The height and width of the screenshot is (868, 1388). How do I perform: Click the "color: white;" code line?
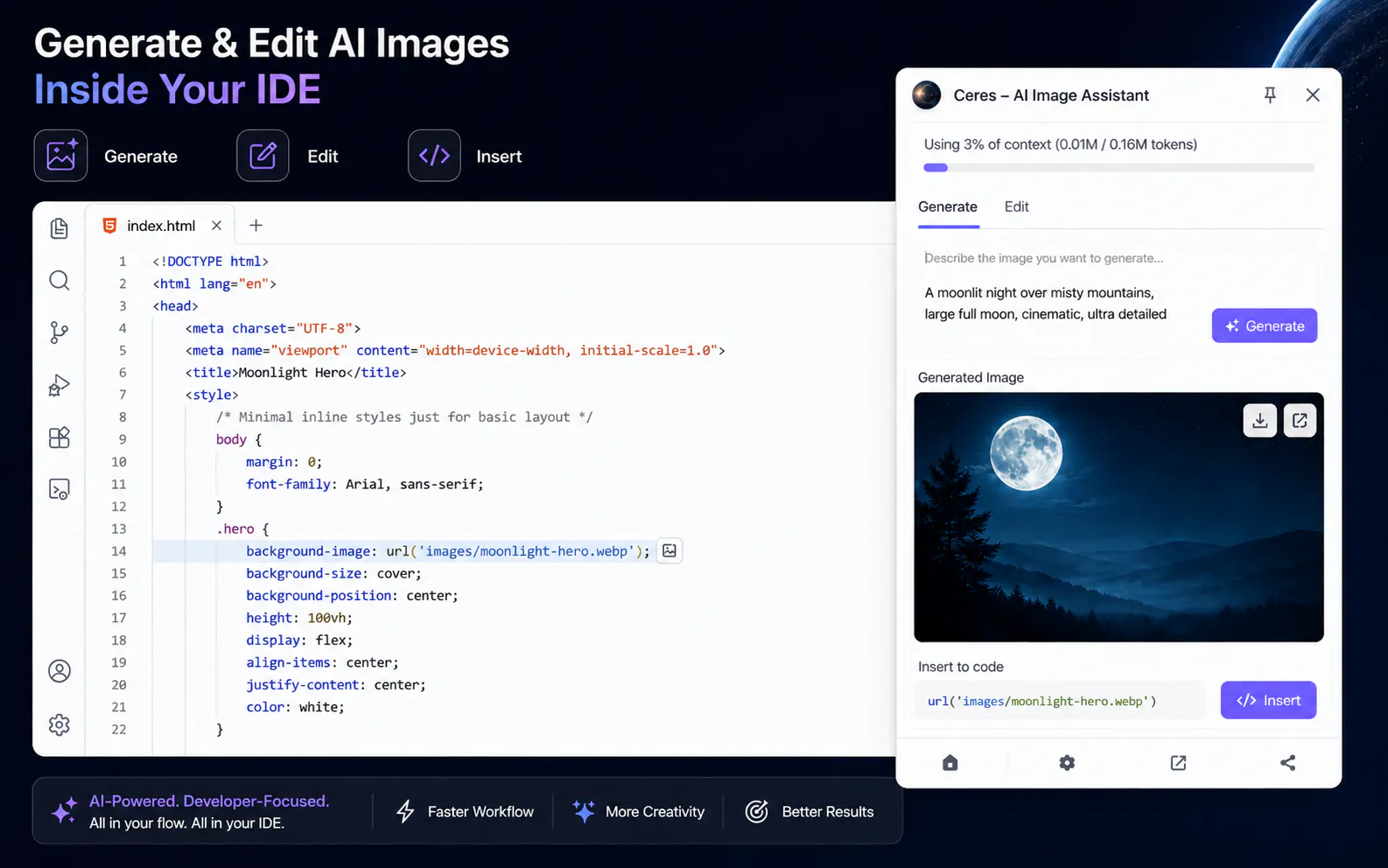[295, 707]
